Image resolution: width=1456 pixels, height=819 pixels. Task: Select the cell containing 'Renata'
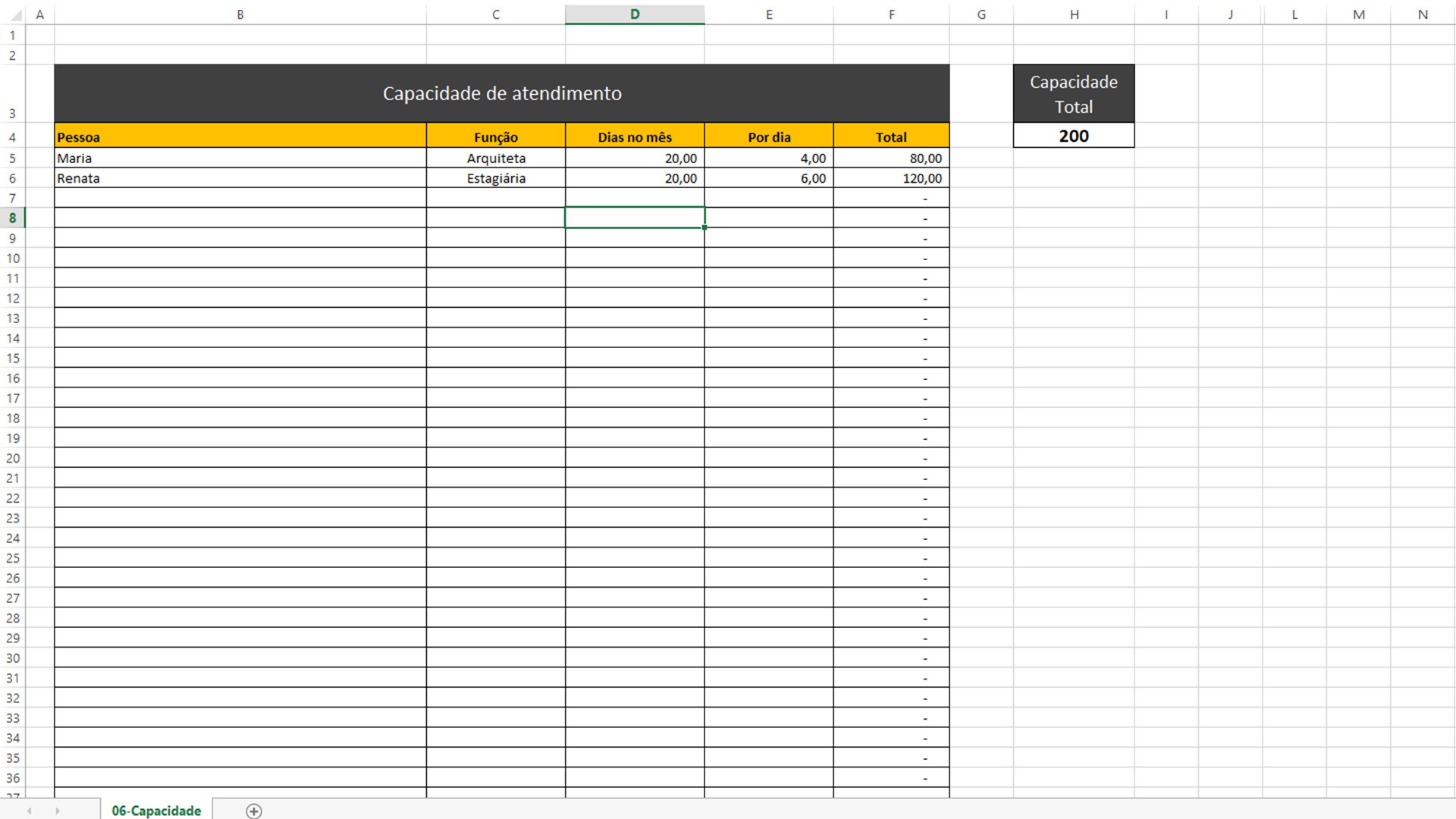(240, 178)
